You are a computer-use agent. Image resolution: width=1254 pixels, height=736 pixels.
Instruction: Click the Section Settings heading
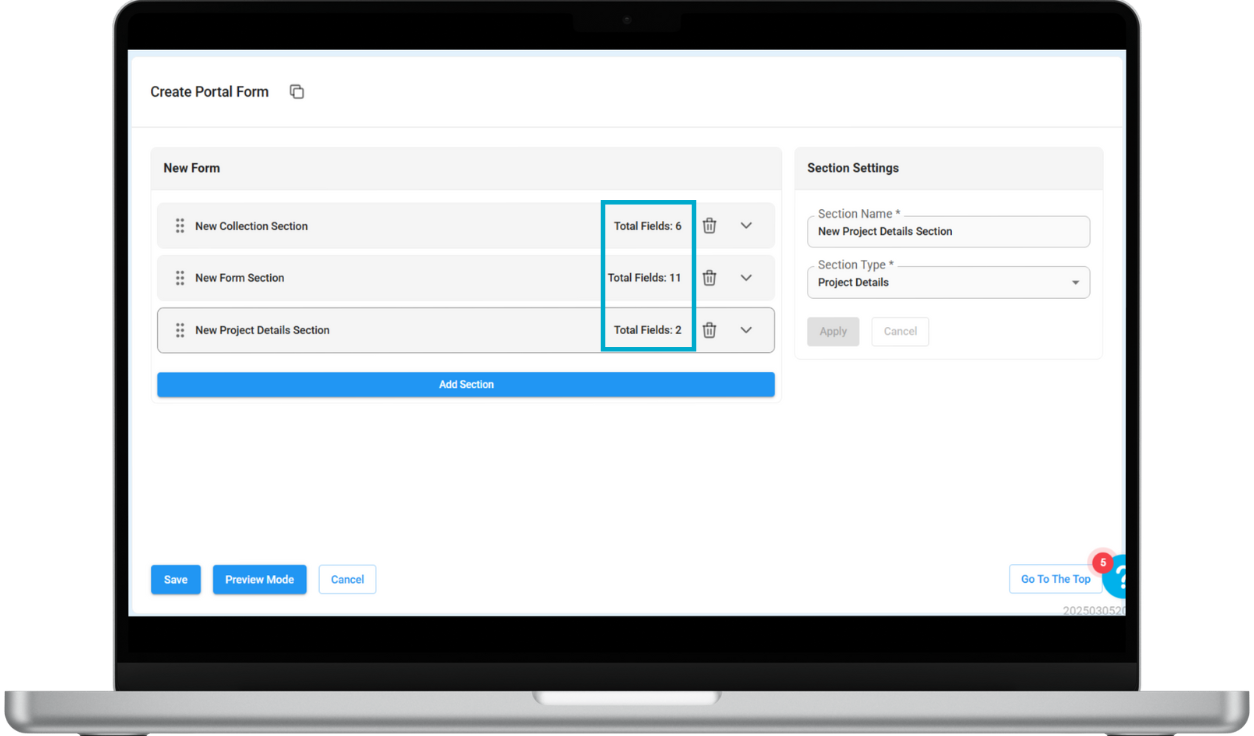853,168
